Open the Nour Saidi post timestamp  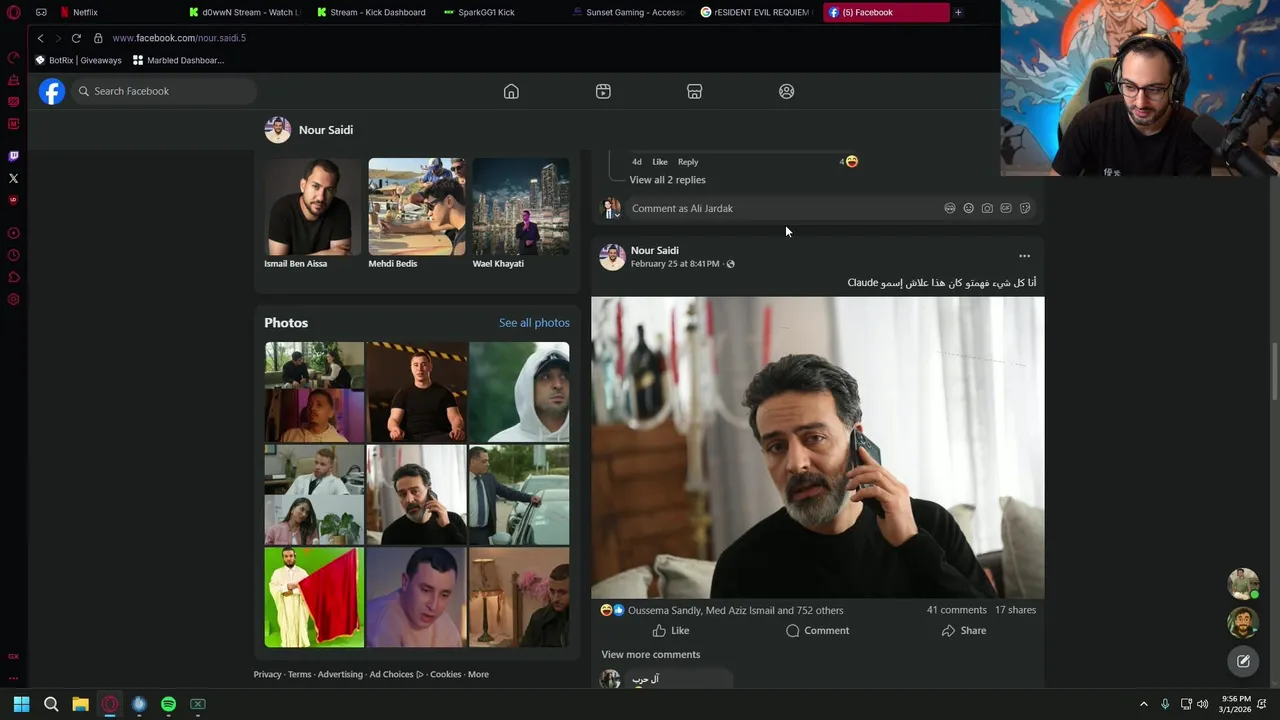tap(675, 264)
